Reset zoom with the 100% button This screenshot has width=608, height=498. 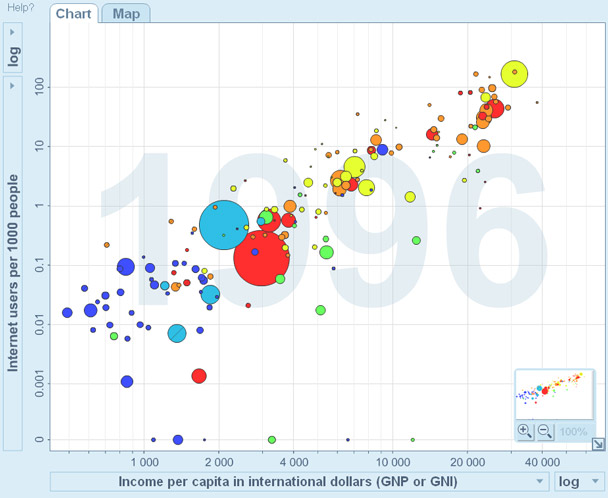tap(573, 431)
